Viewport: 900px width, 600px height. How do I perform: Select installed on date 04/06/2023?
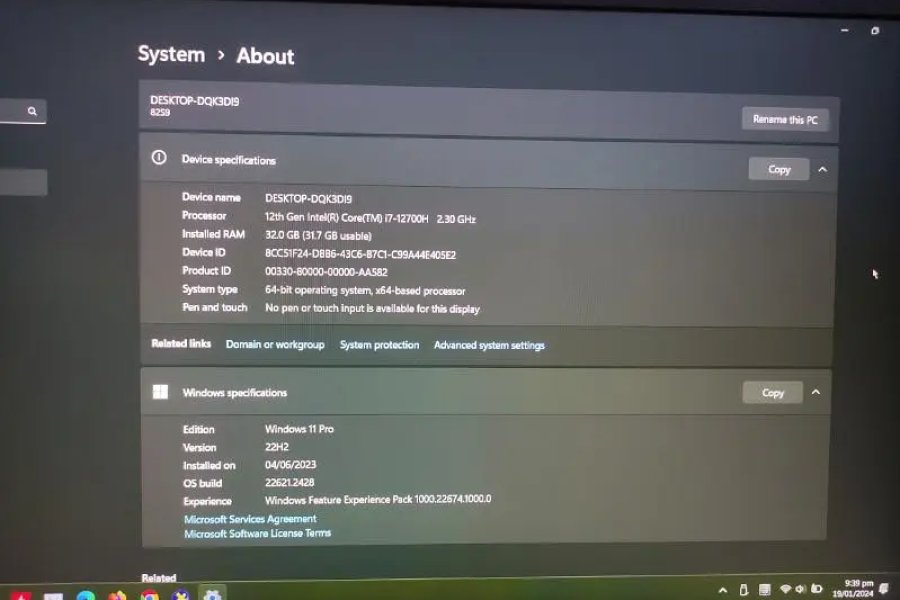pos(290,464)
